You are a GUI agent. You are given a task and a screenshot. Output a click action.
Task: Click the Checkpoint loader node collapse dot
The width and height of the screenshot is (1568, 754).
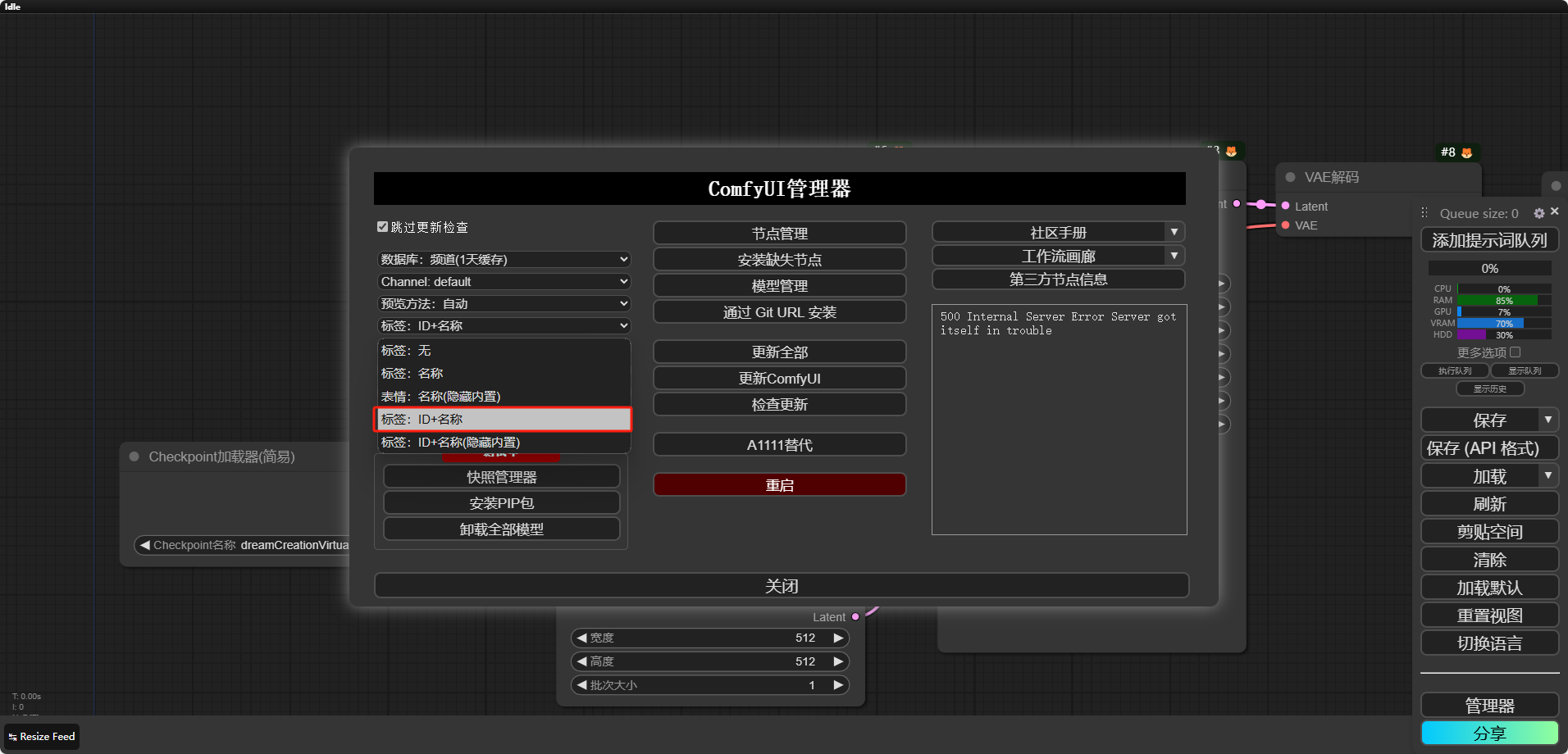point(134,456)
